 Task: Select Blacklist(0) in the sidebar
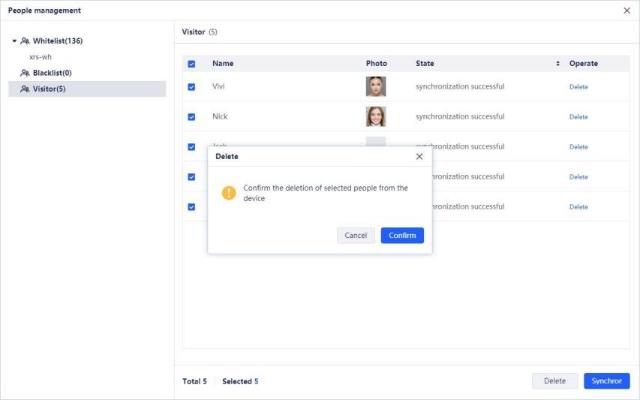[52, 73]
